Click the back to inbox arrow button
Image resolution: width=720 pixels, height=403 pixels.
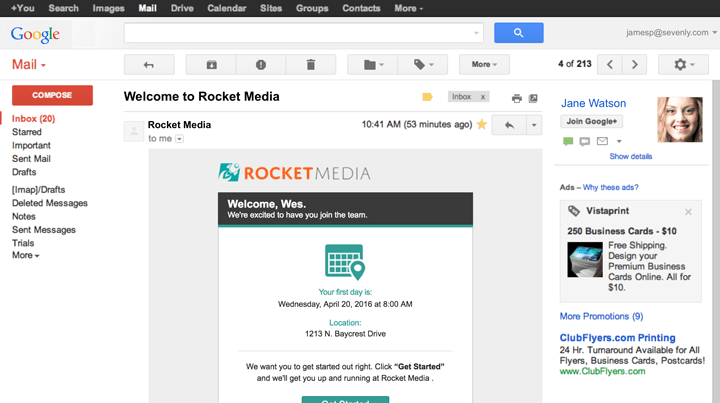coord(149,64)
